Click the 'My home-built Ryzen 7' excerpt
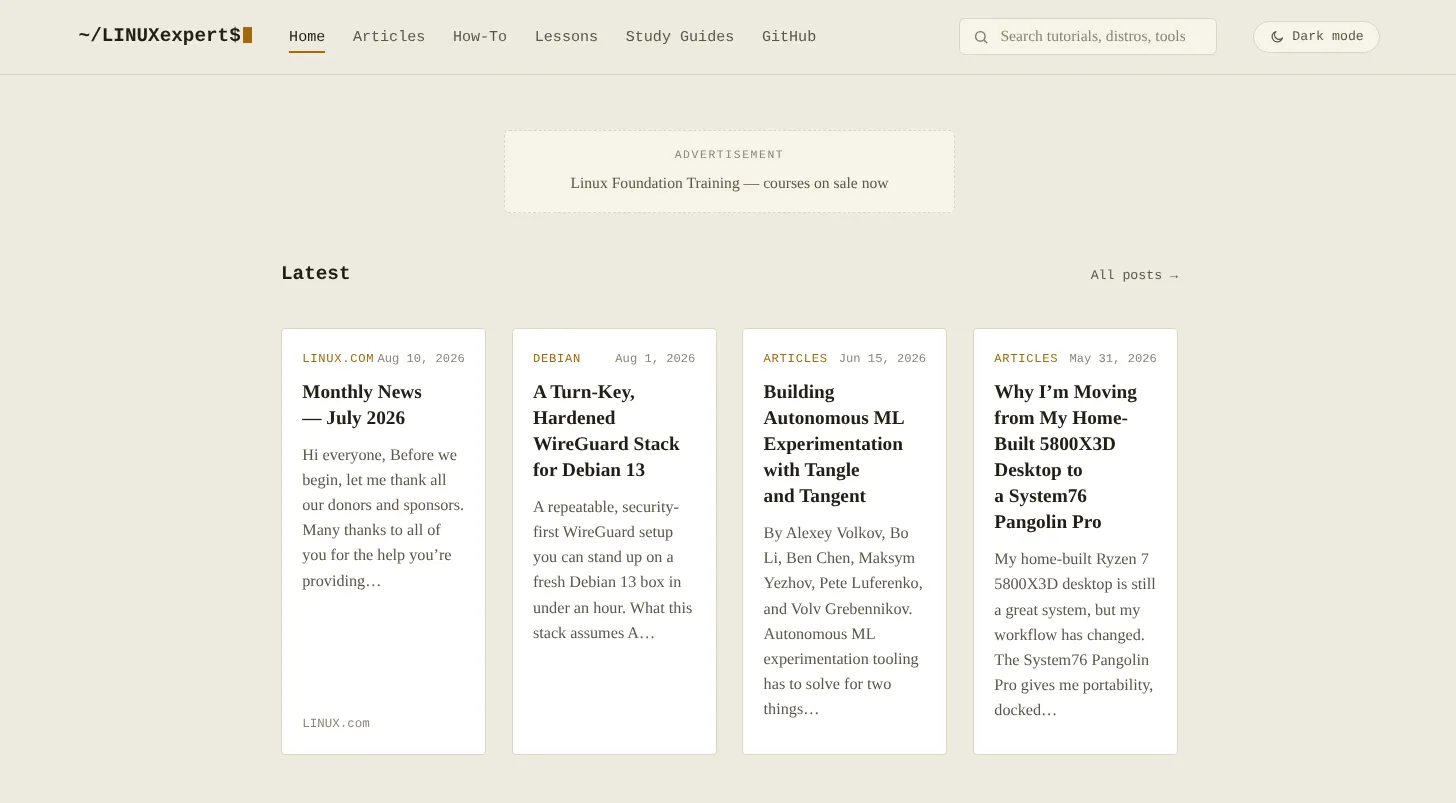The image size is (1456, 803). [1075, 635]
